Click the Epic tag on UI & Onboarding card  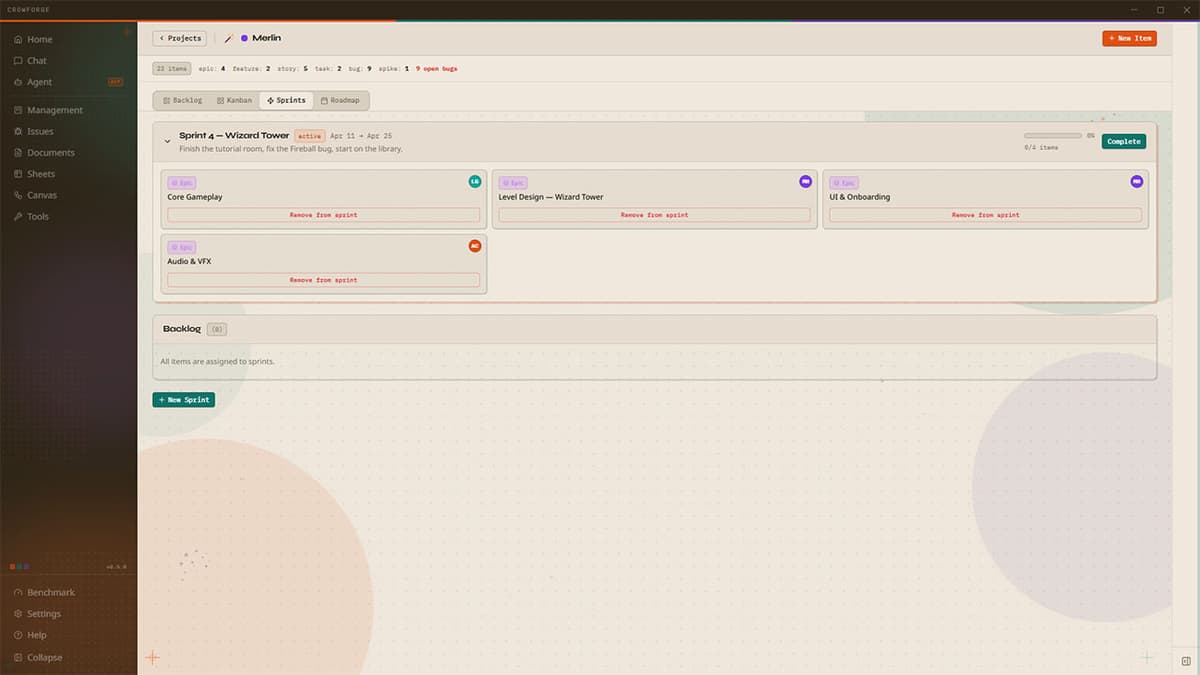pos(844,183)
